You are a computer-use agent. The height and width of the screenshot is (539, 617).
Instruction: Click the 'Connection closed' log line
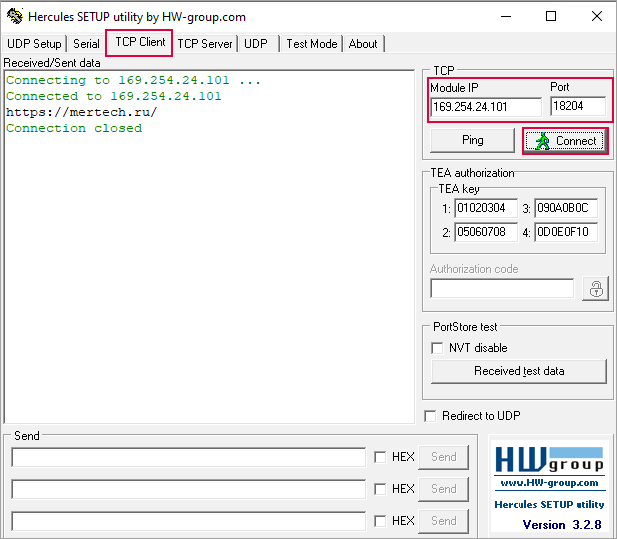click(74, 129)
